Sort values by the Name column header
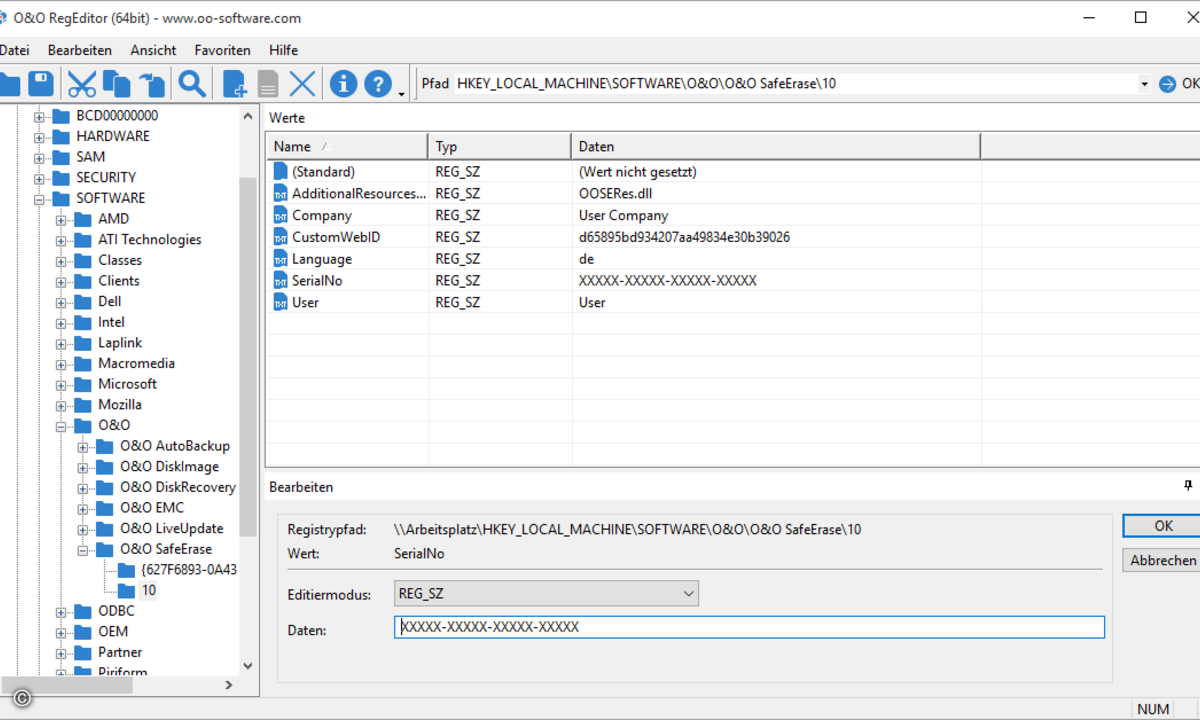 (347, 146)
